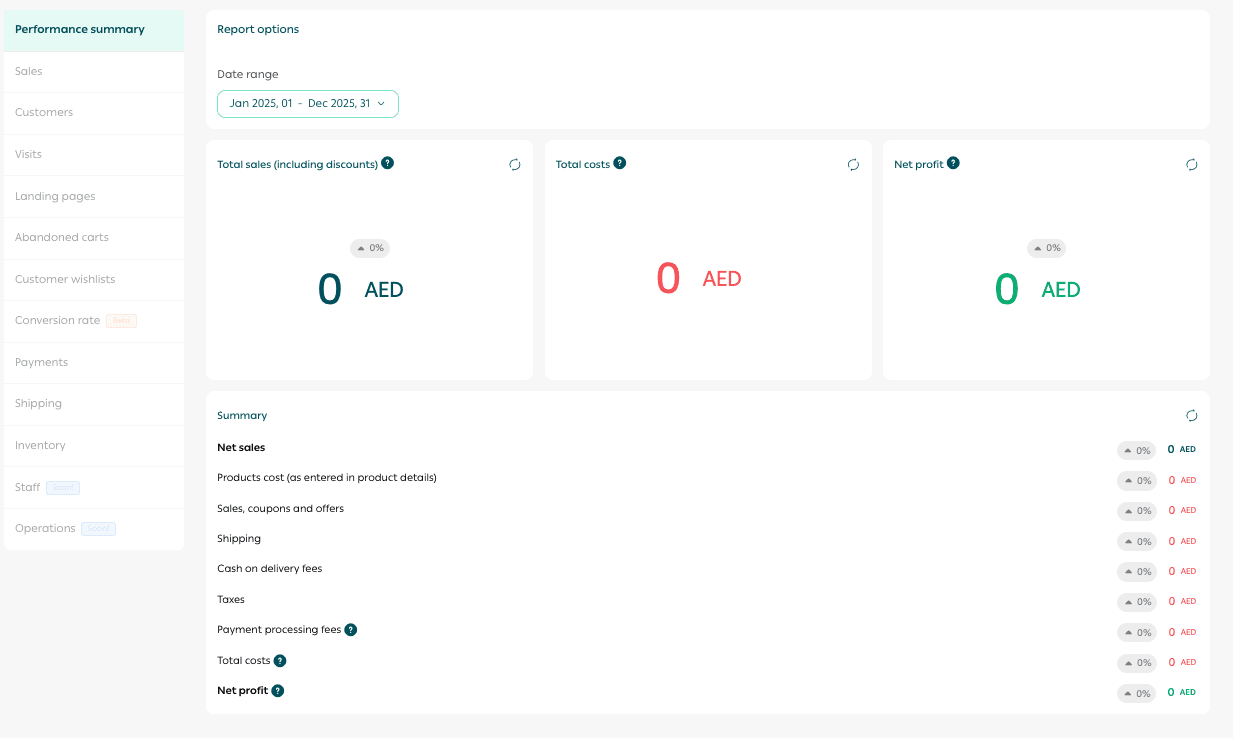
Task: Click help icon in Summary Total costs row
Action: 280,661
